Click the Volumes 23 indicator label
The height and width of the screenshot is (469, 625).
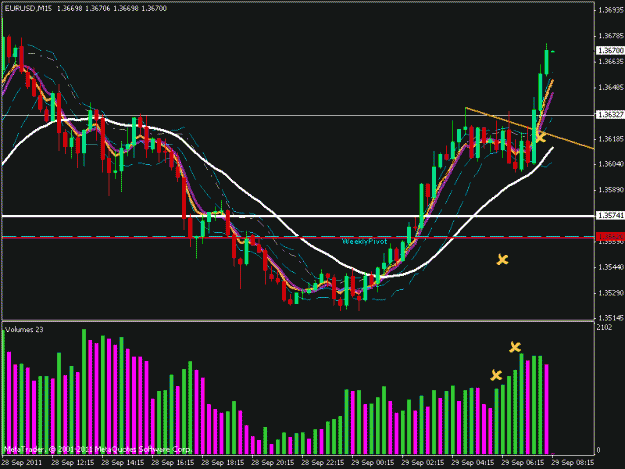point(24,330)
